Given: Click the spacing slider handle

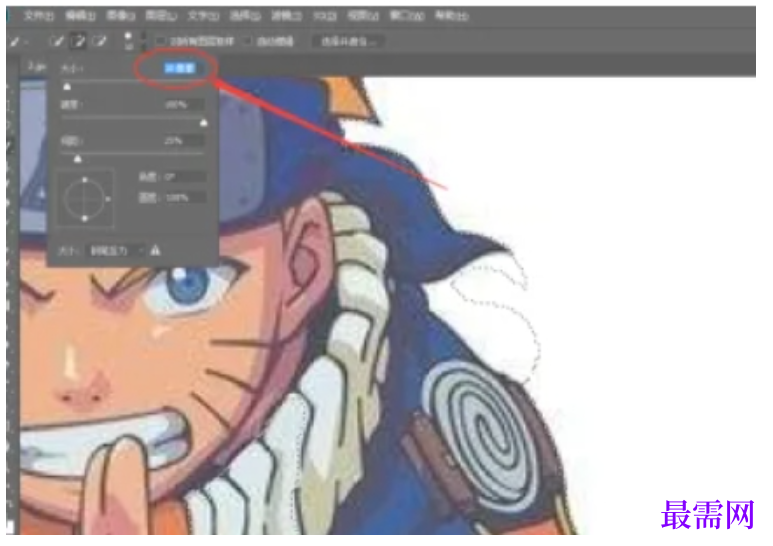Looking at the screenshot, I should click(77, 159).
